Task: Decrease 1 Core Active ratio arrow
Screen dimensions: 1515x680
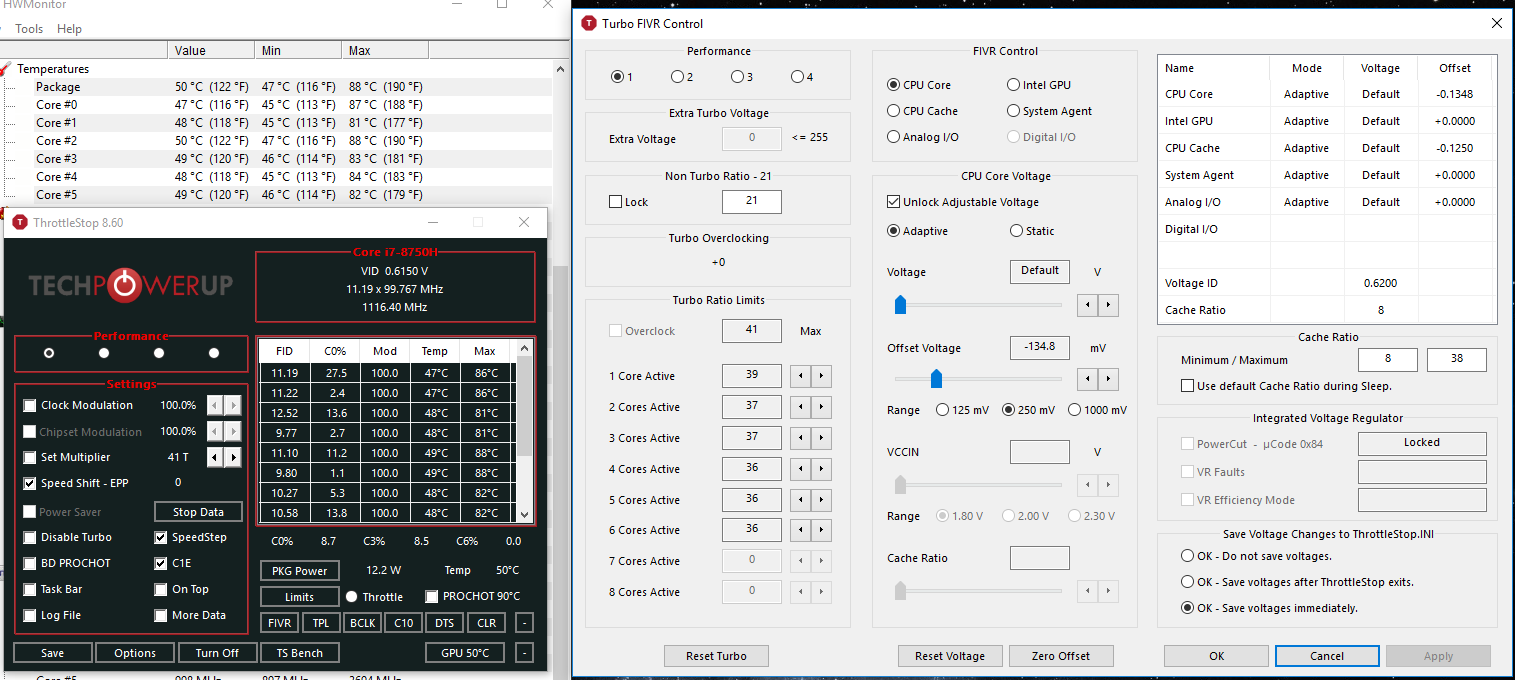Action: pyautogui.click(x=799, y=377)
